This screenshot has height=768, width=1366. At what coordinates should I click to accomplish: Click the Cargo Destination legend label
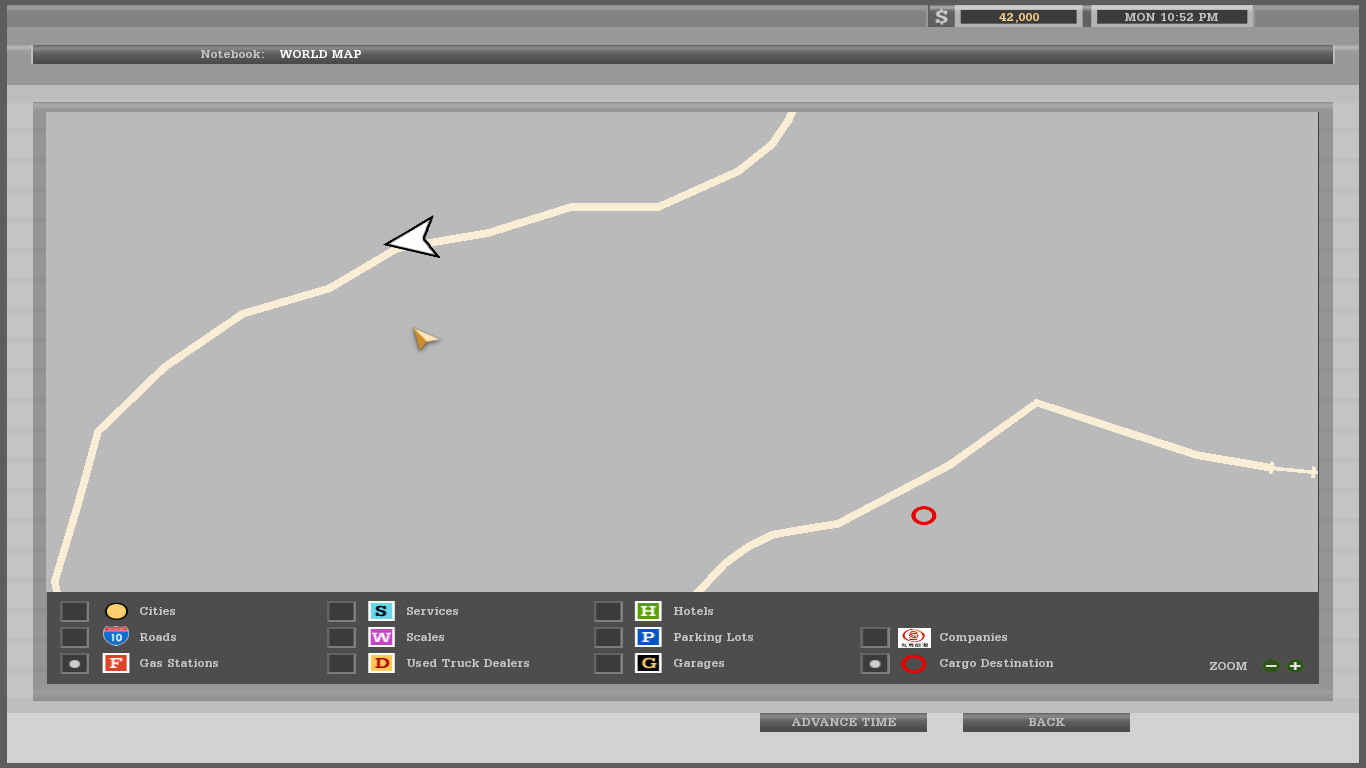coord(996,663)
